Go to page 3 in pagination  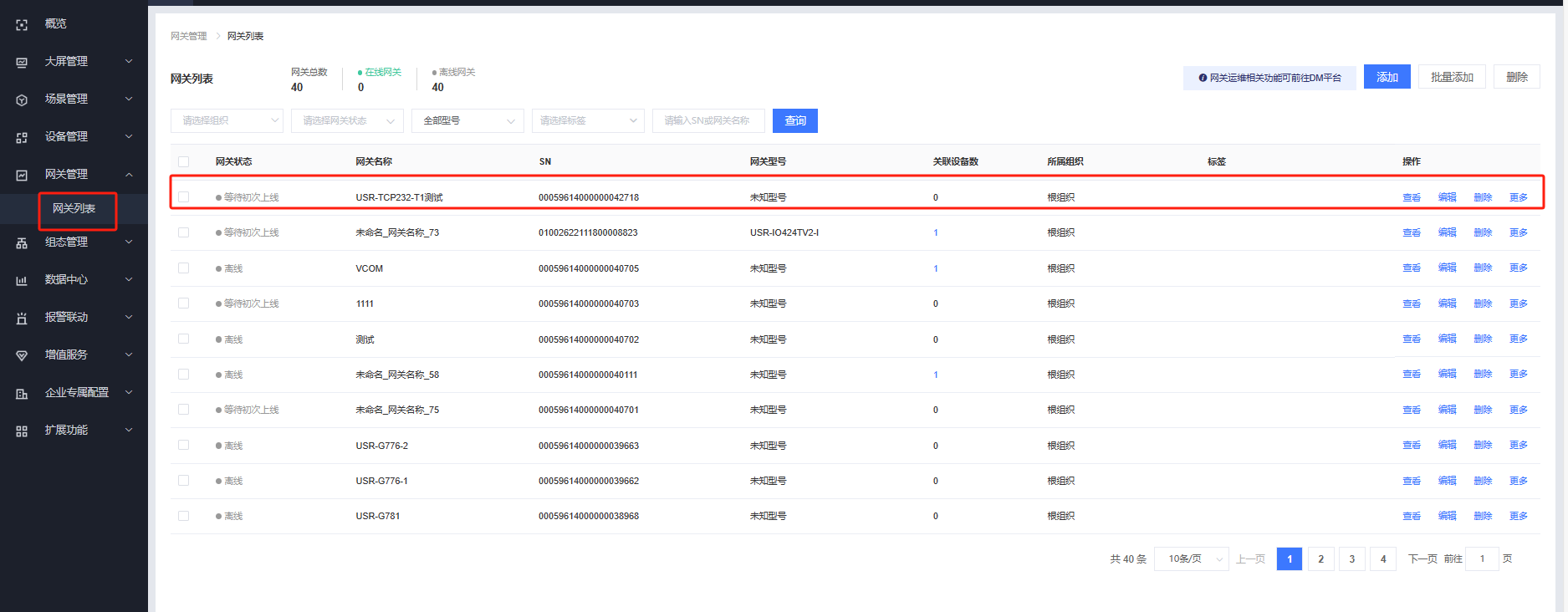coord(1351,559)
